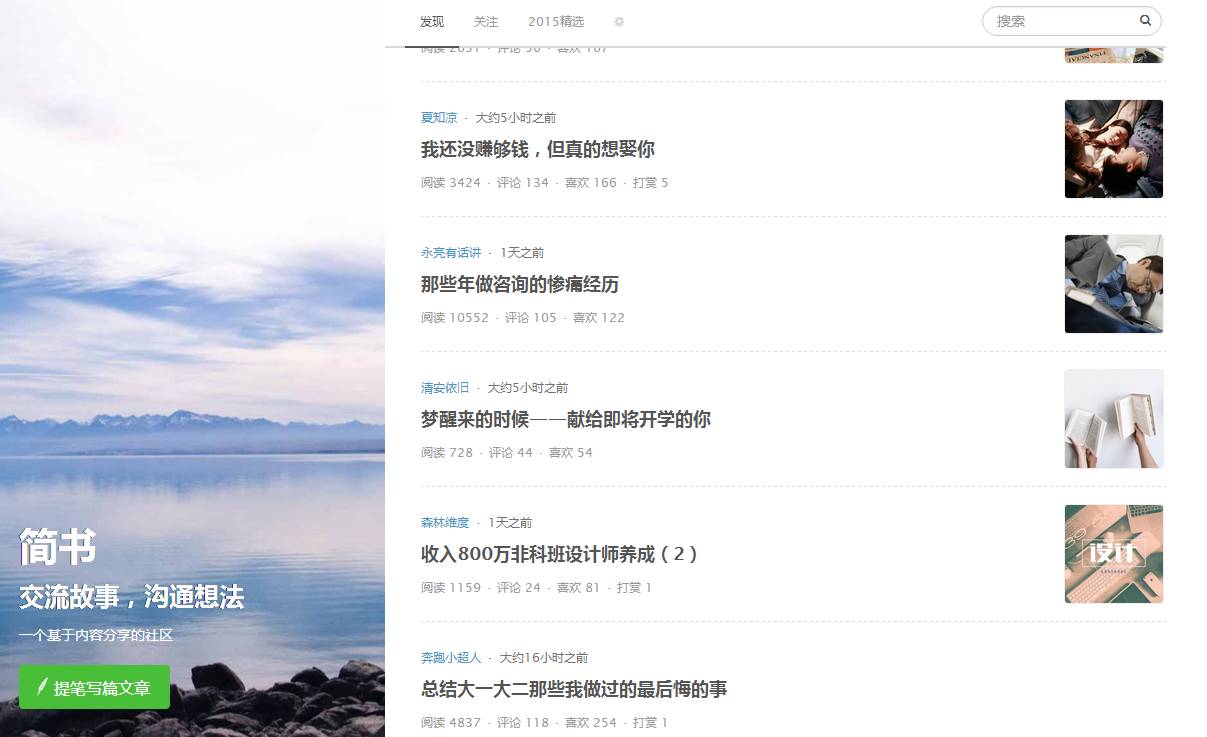Open the 2015精选 tab

pyautogui.click(x=556, y=21)
